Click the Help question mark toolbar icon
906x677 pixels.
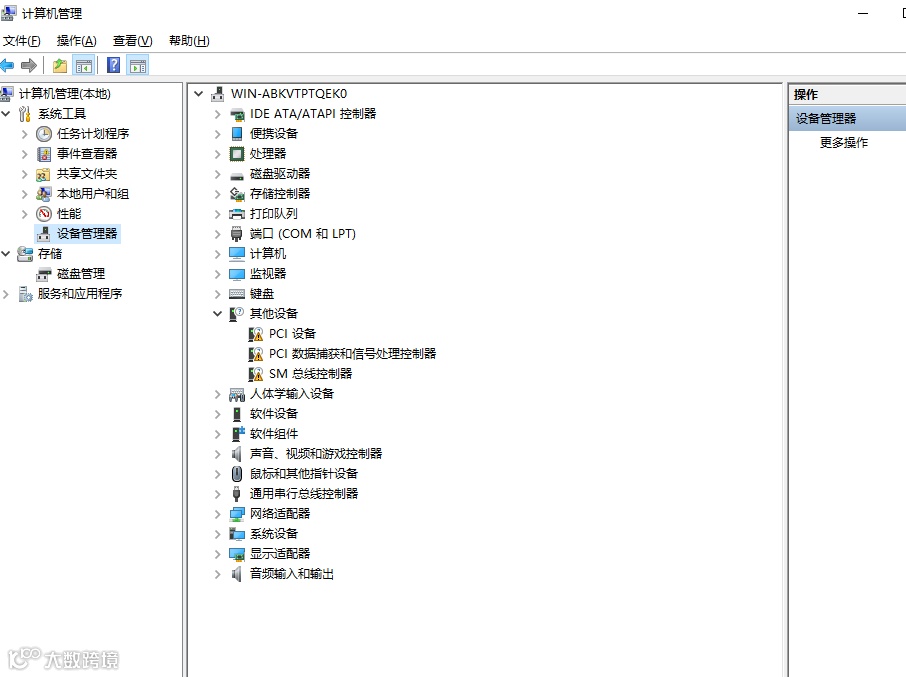(x=114, y=65)
